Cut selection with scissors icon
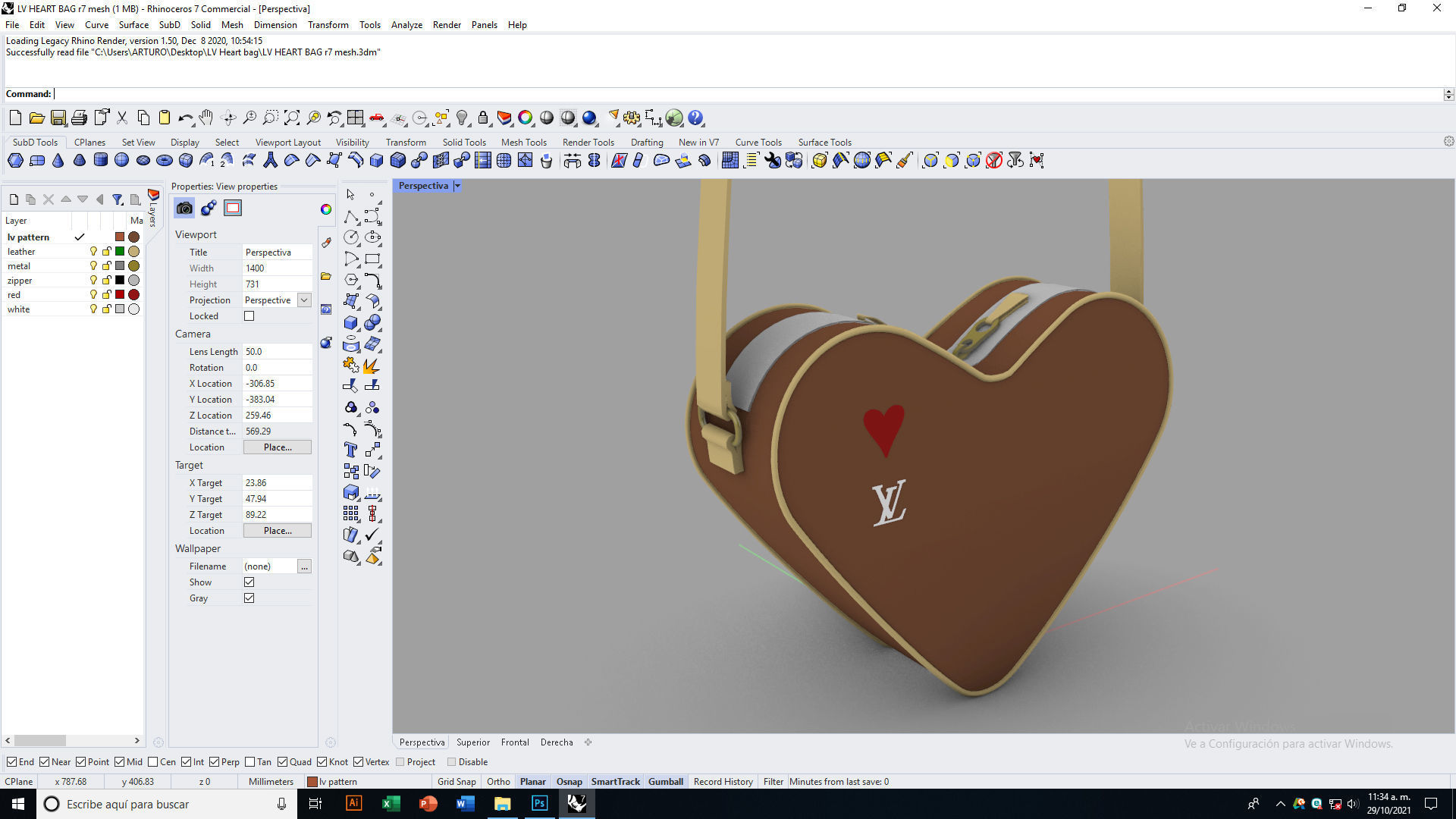The width and height of the screenshot is (1456, 819). pyautogui.click(x=121, y=118)
